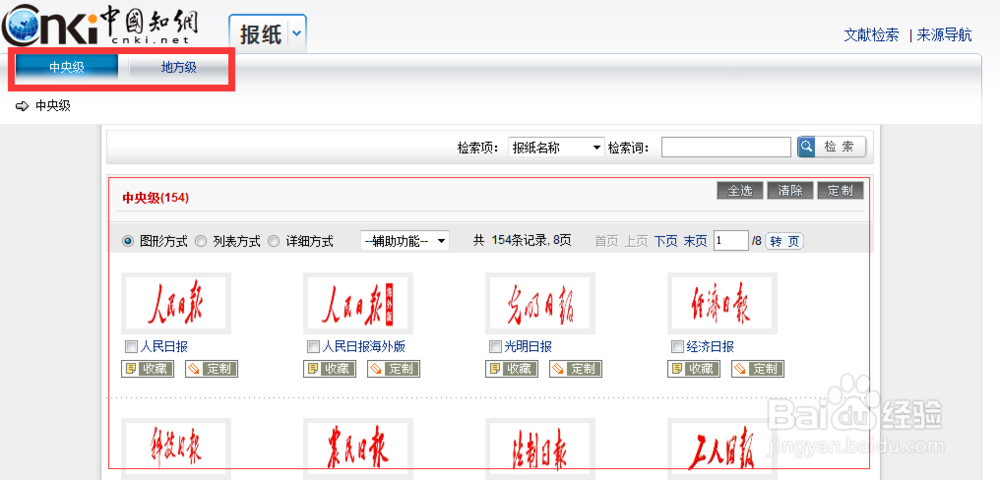Open the 来源导航 link
The image size is (1000, 480).
pyautogui.click(x=945, y=35)
